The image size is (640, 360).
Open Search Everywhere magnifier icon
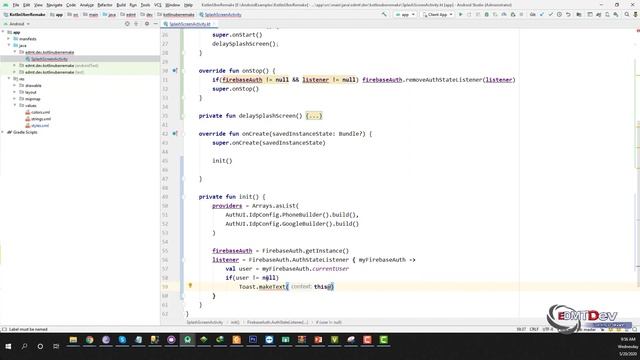(x=627, y=14)
